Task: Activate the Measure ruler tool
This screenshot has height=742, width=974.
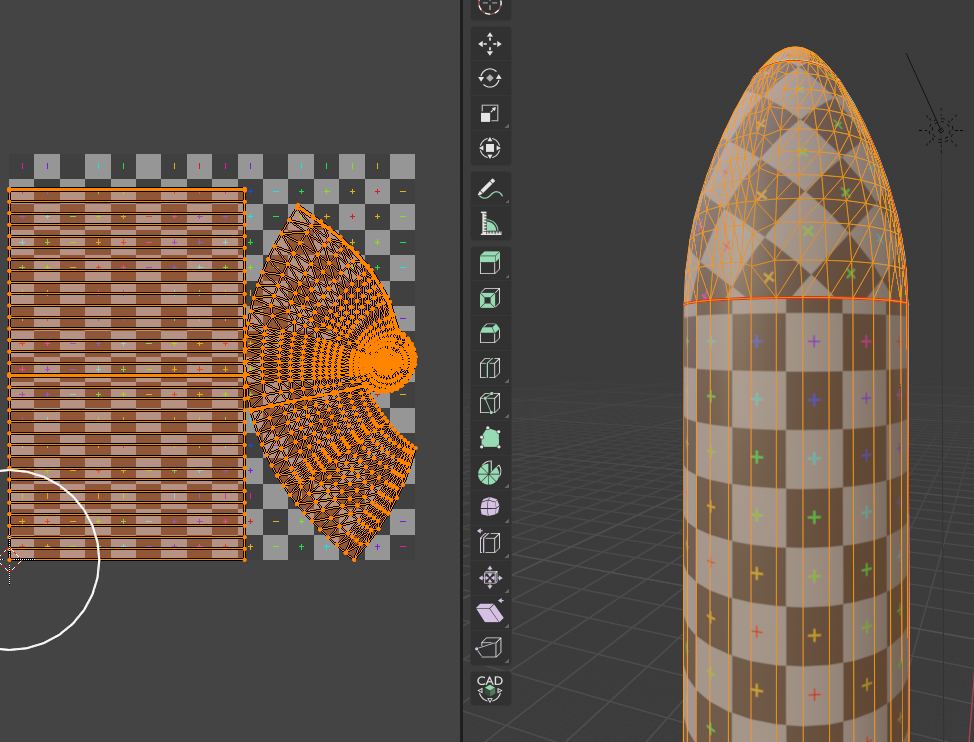Action: 490,224
